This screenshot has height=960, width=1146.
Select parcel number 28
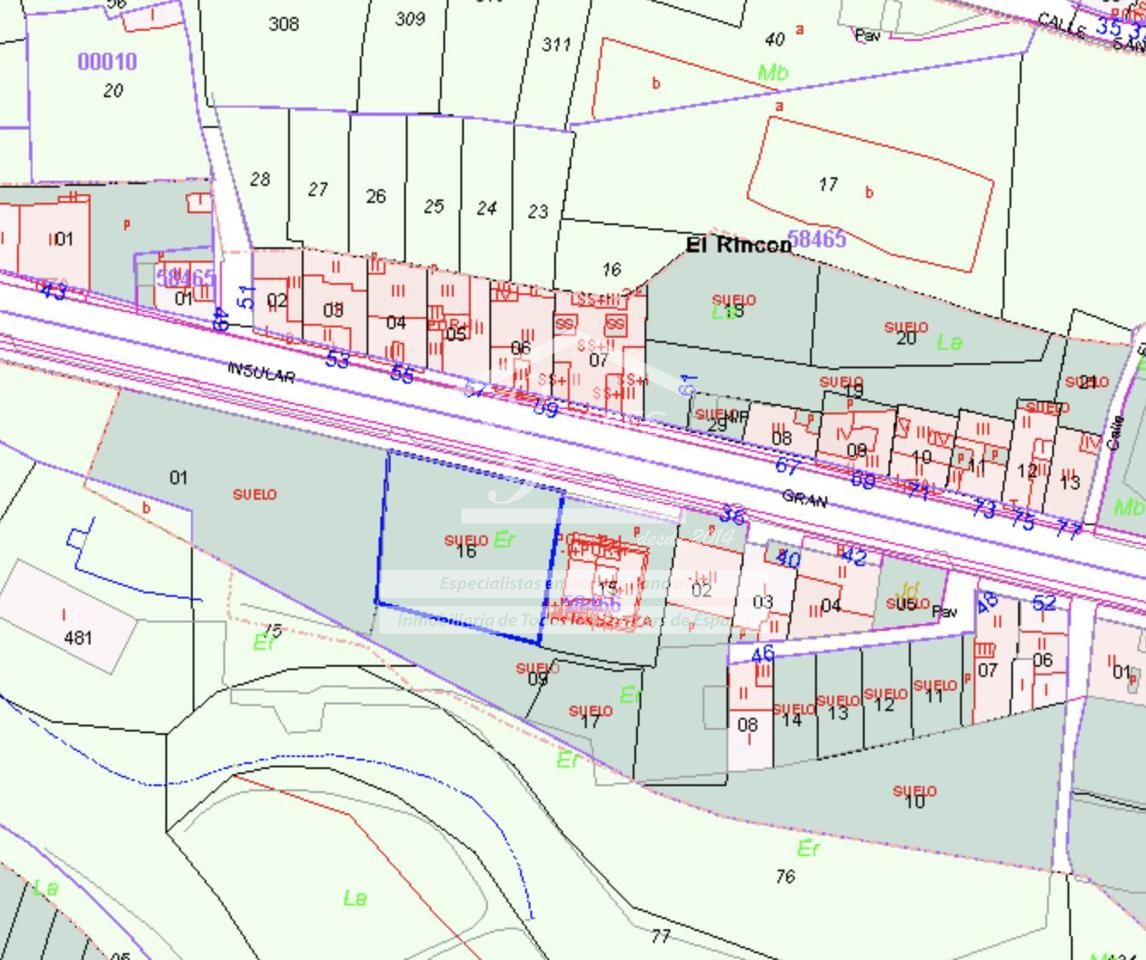coord(260,180)
